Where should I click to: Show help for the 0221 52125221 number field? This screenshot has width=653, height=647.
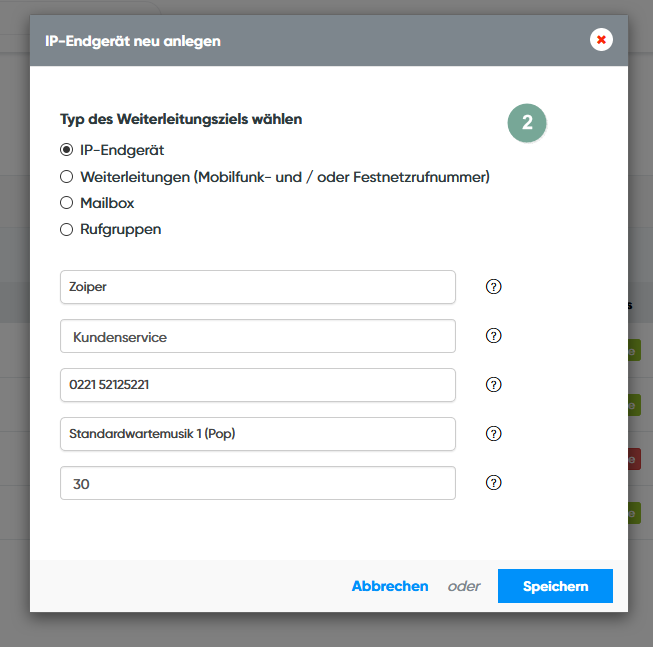tap(493, 385)
